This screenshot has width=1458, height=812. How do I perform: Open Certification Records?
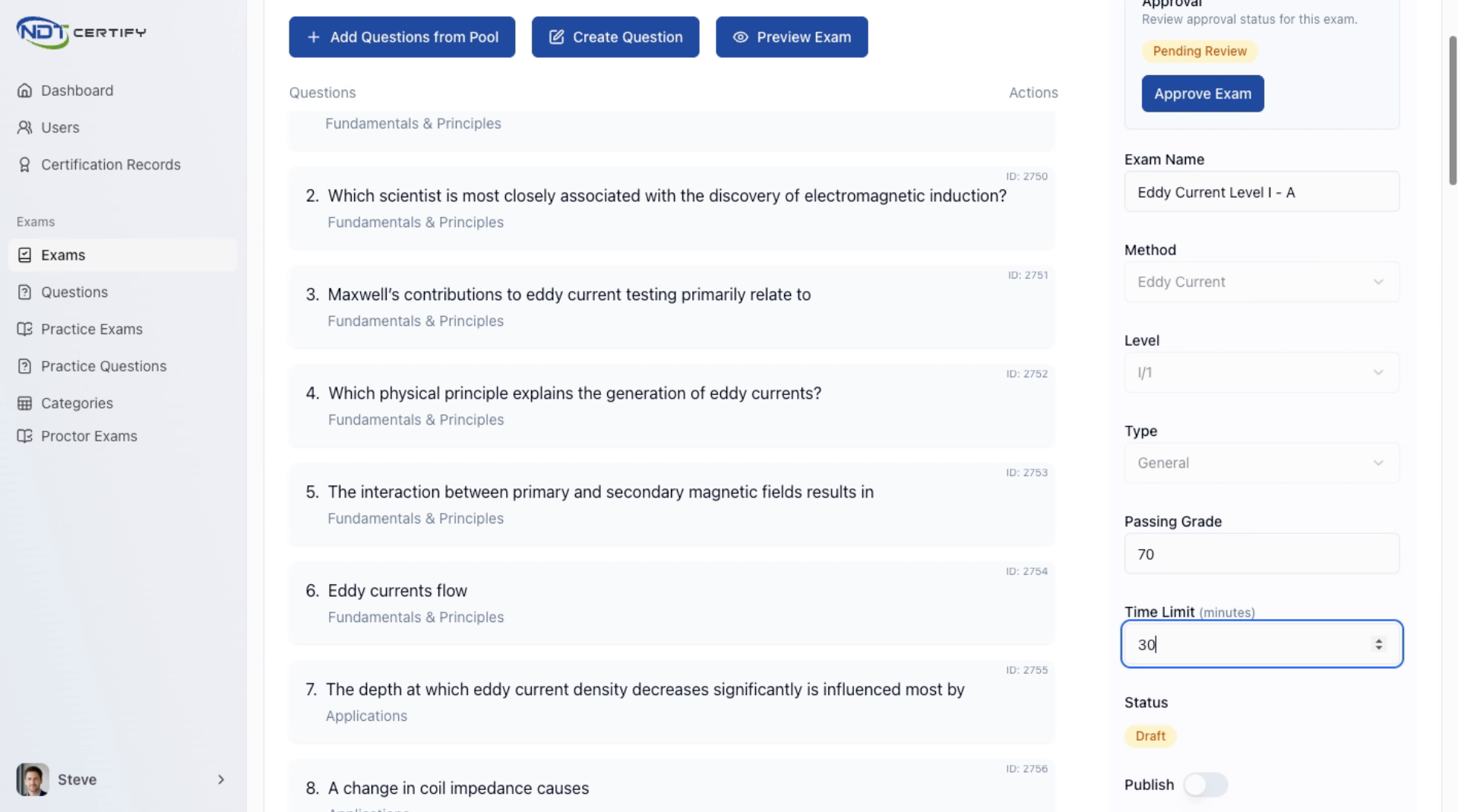coord(122,165)
